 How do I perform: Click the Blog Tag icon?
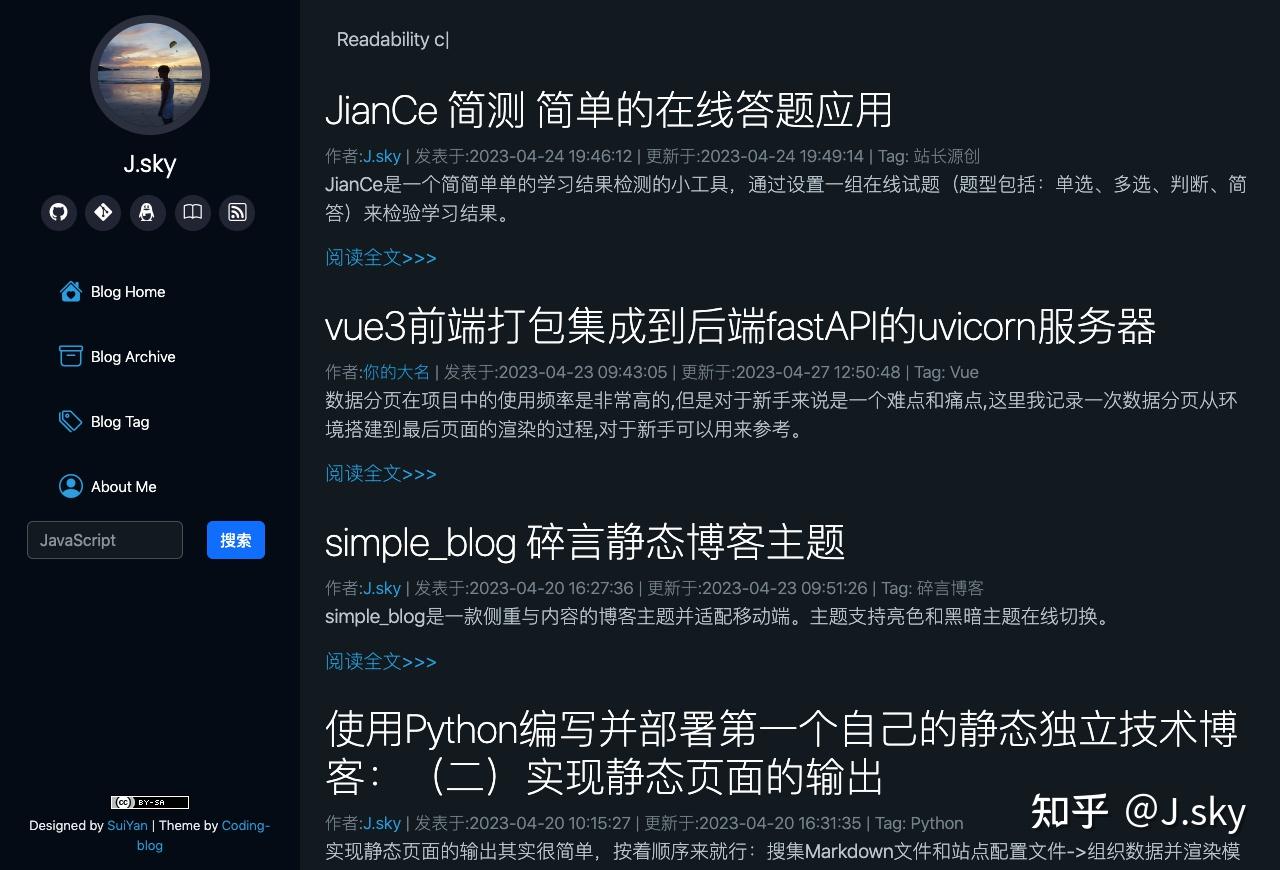(71, 421)
